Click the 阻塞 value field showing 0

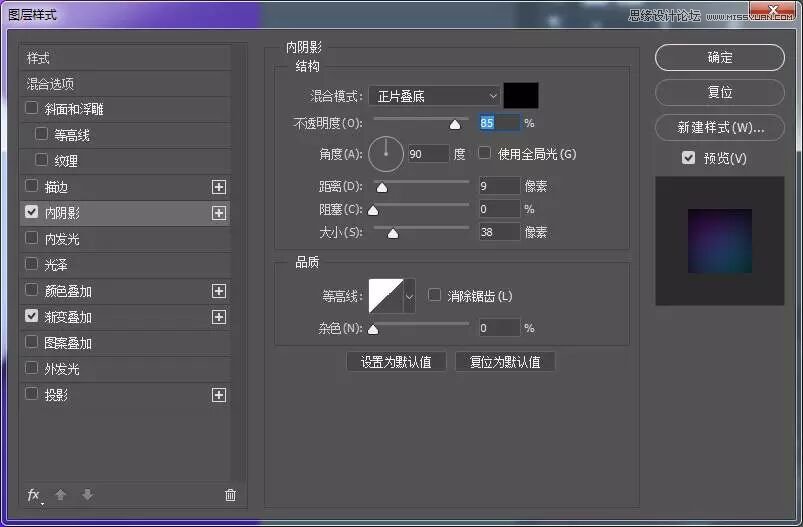tap(499, 209)
